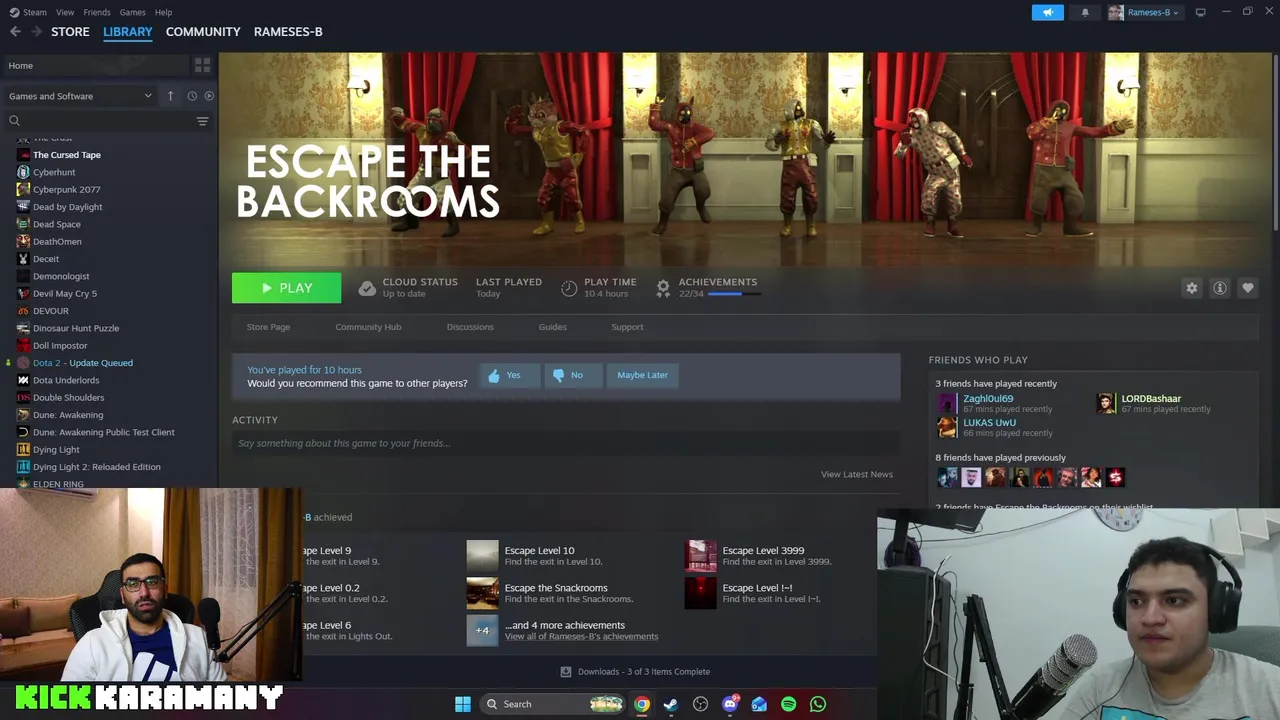
Task: Open the Guides link
Action: [x=552, y=327]
